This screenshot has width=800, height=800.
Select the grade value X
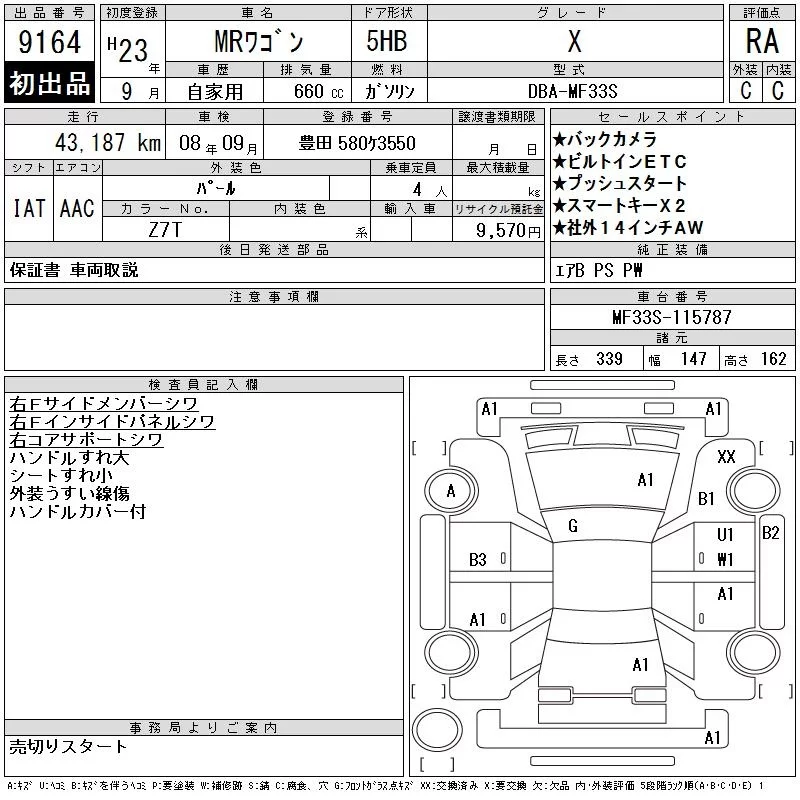pyautogui.click(x=574, y=41)
